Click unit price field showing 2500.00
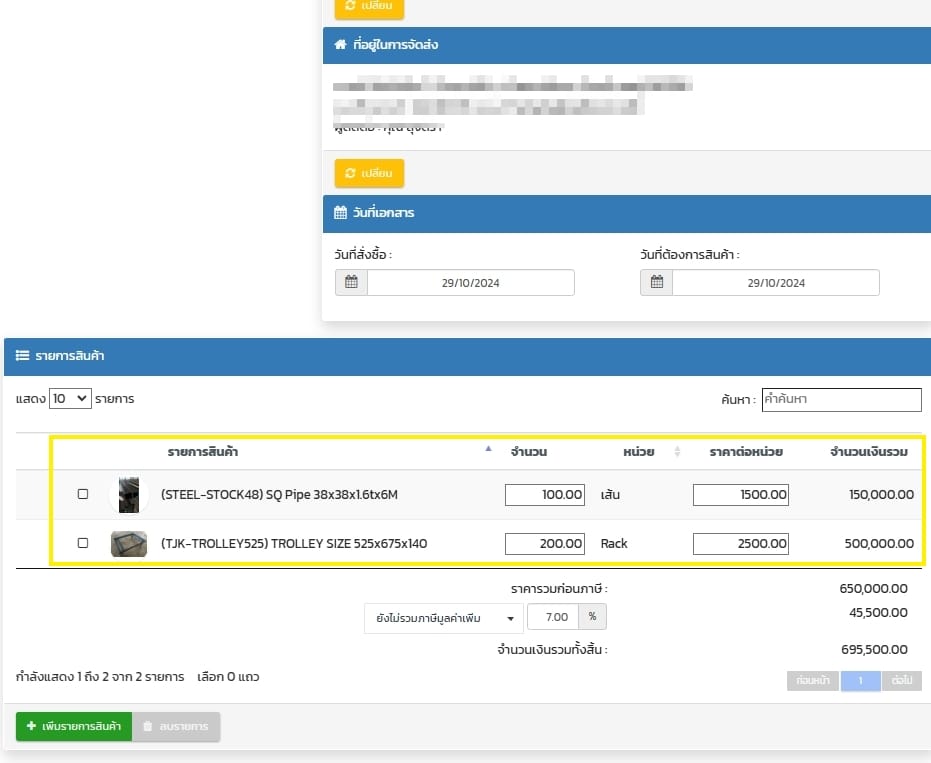Screen dimensions: 931x763 coord(740,544)
